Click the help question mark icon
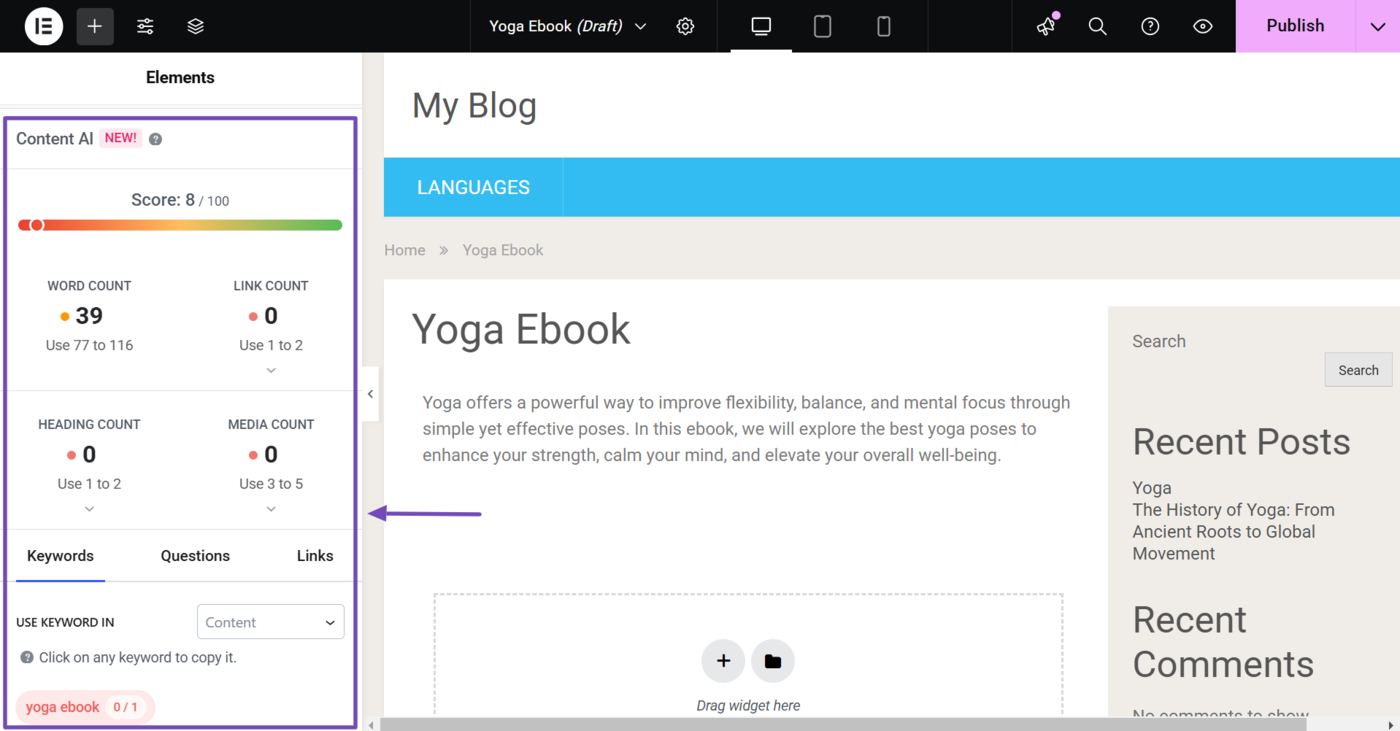 1150,26
